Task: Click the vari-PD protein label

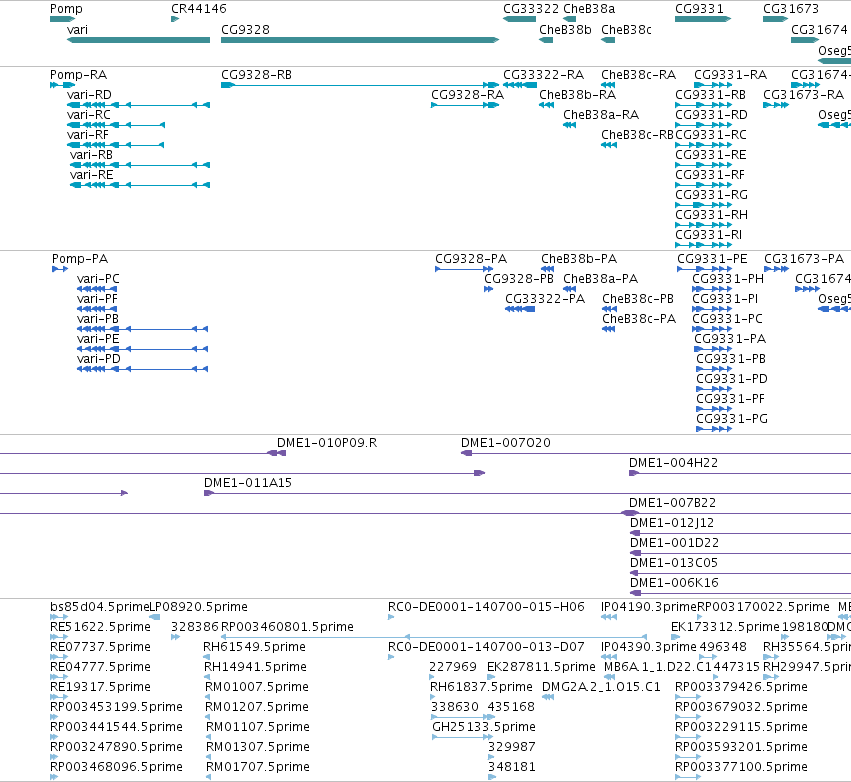Action: coord(99,359)
